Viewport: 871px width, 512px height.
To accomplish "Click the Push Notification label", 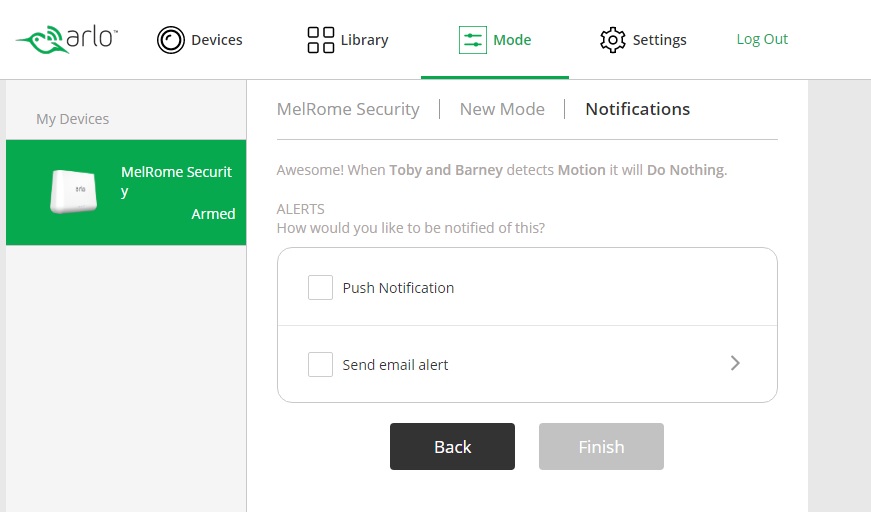I will click(398, 288).
